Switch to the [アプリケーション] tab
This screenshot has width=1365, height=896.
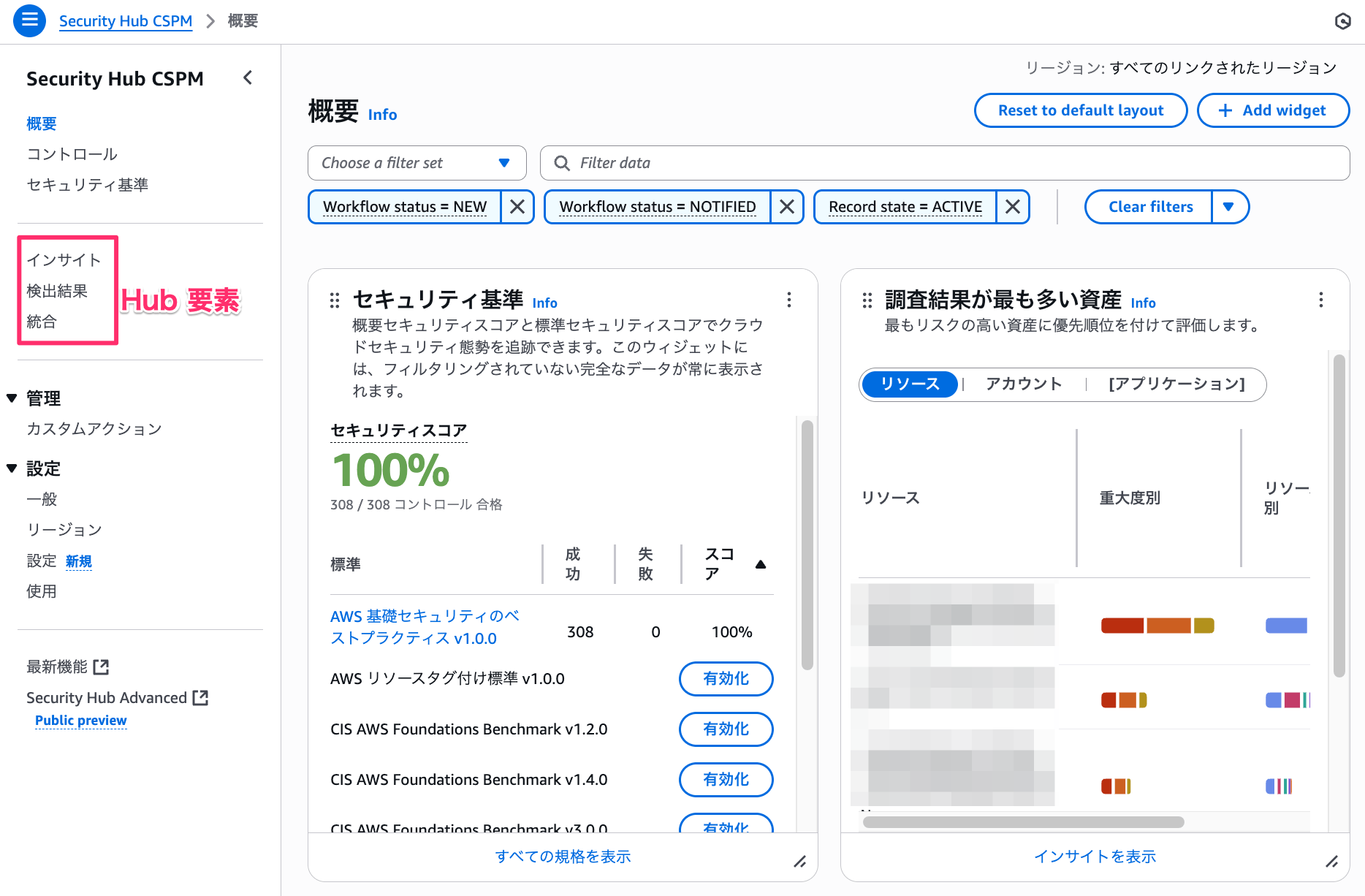(x=1176, y=384)
